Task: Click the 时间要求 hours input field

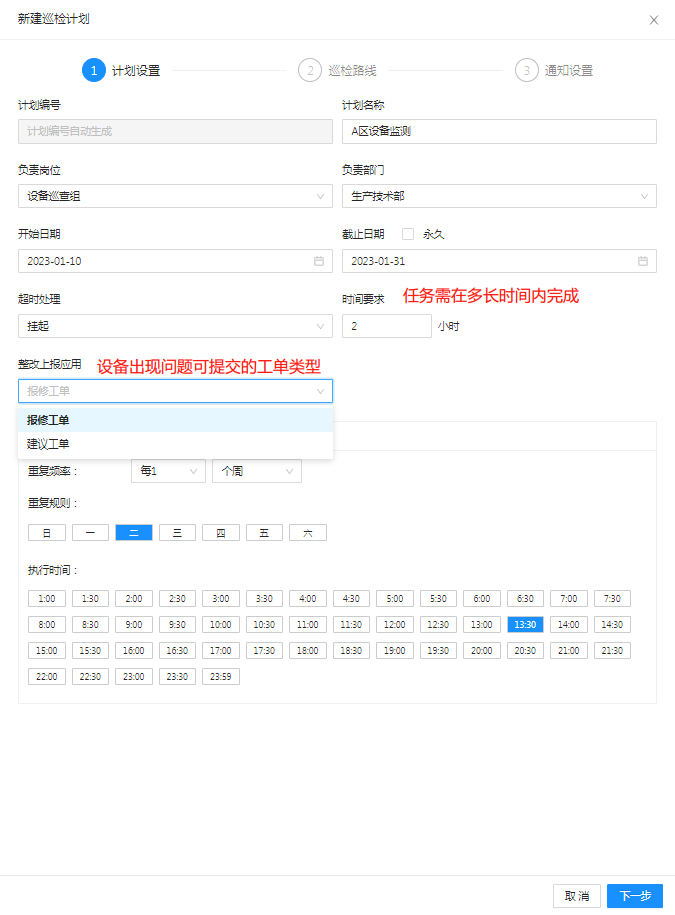Action: tap(386, 326)
